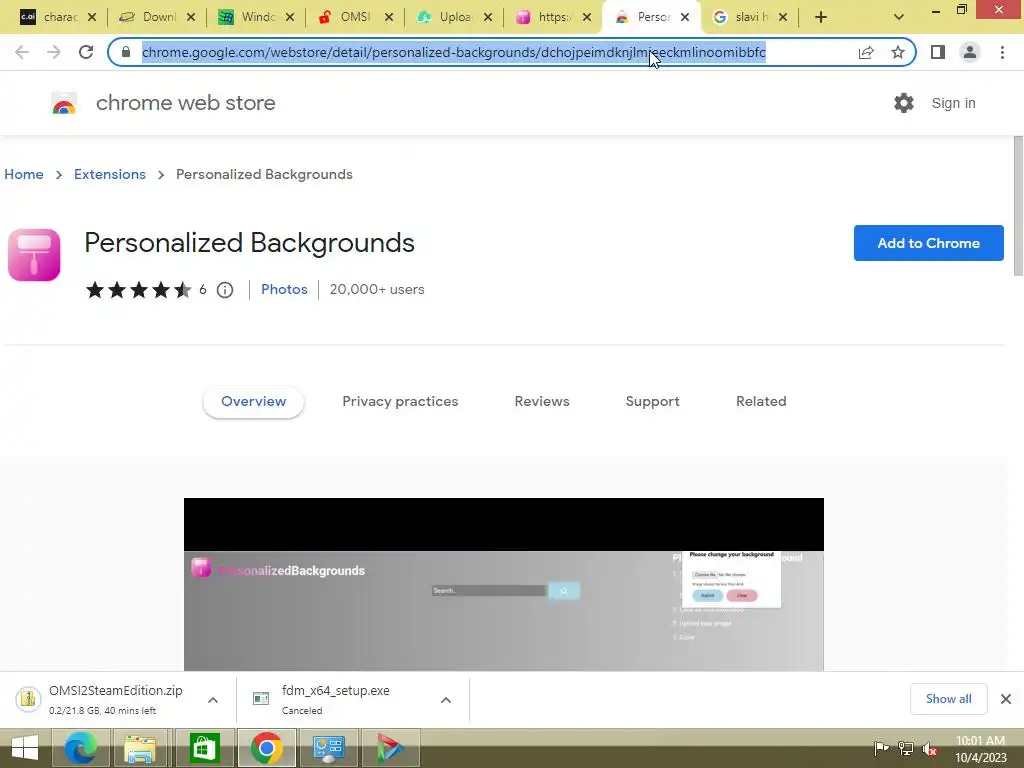Click the padlock site info icon

[126, 52]
